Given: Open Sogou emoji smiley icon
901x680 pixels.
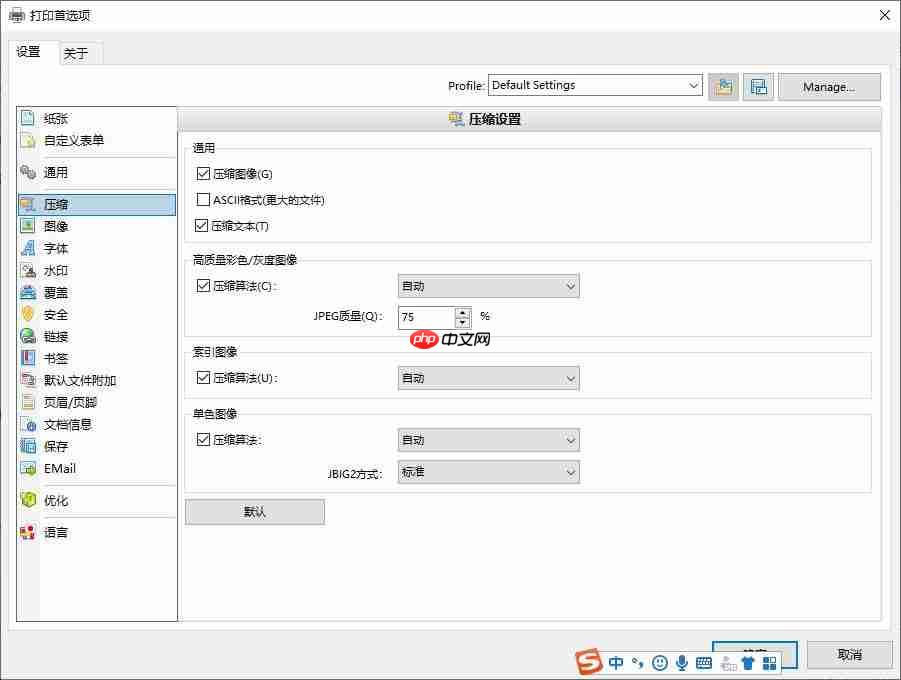Looking at the screenshot, I should [660, 663].
